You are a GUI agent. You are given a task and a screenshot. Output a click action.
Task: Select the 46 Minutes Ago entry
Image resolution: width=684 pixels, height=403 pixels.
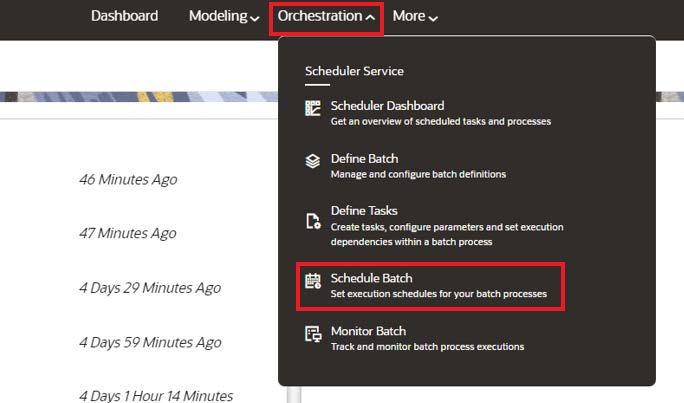[128, 179]
